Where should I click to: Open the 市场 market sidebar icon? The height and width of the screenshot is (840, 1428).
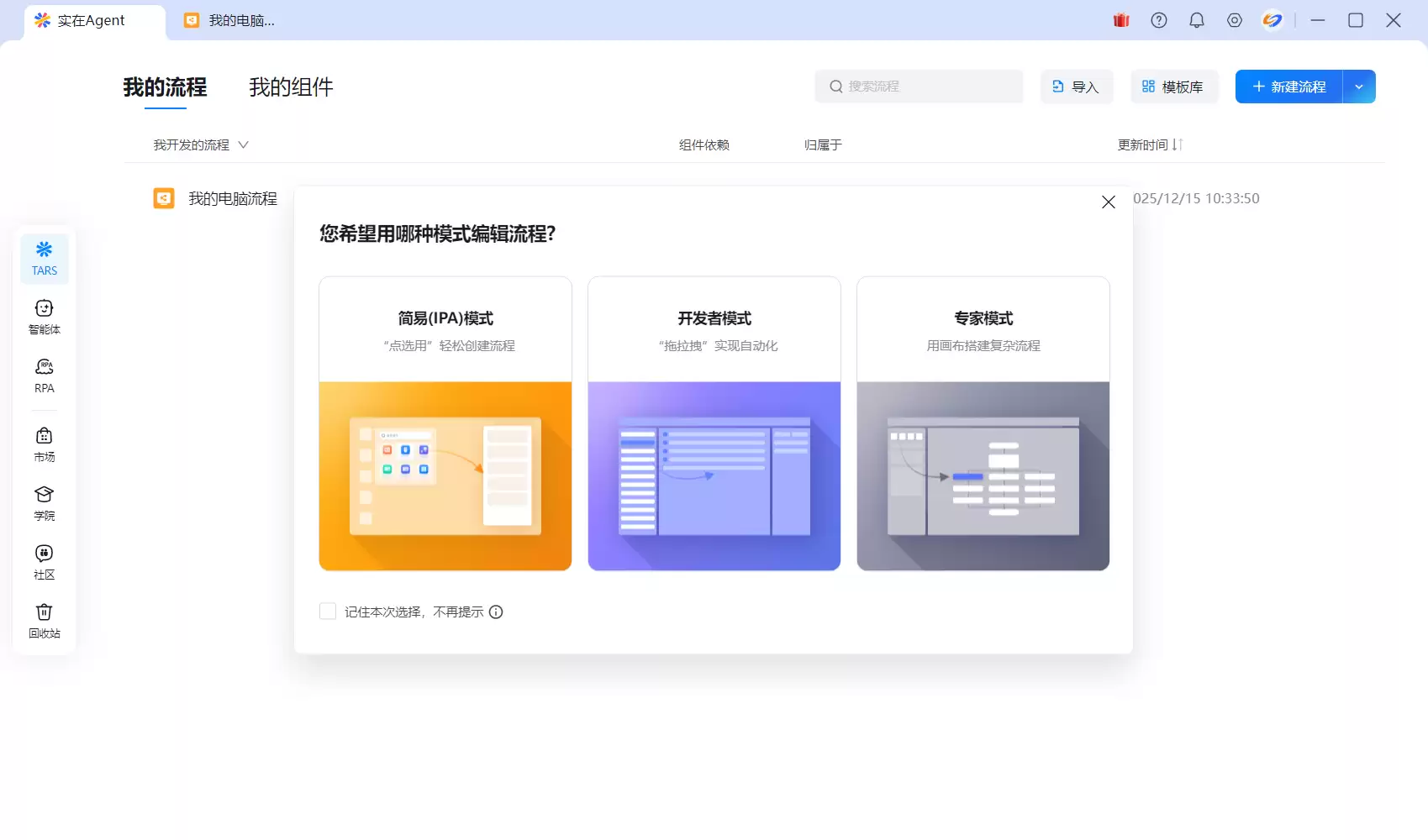tap(45, 444)
